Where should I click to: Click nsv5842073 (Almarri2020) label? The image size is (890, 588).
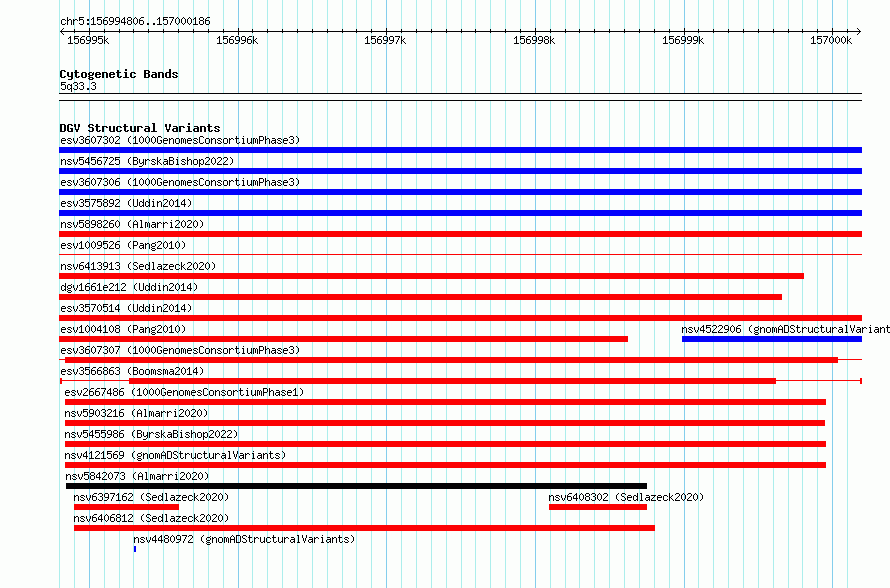[x=137, y=476]
